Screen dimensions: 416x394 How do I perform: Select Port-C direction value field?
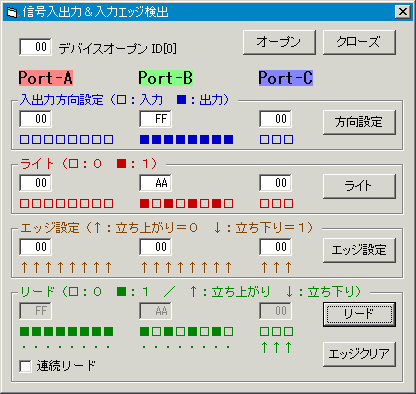coord(275,119)
